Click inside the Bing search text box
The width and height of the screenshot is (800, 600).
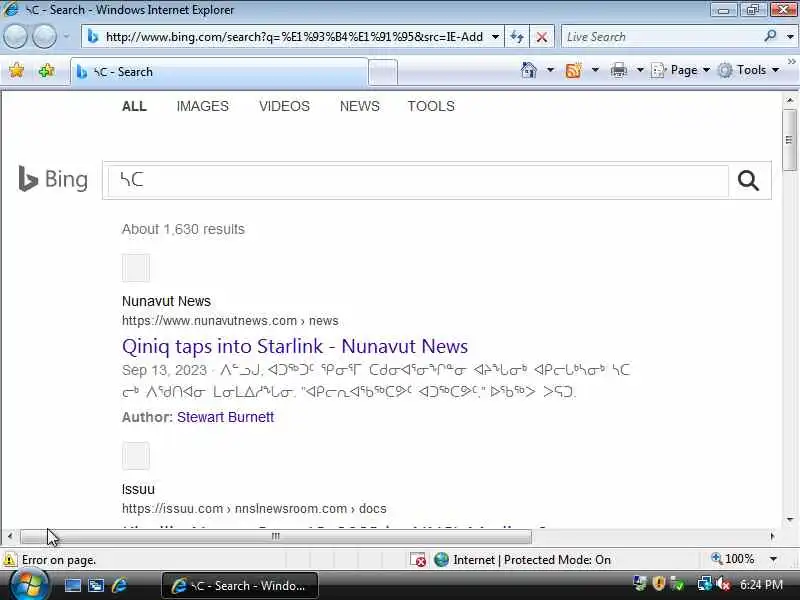coord(418,181)
